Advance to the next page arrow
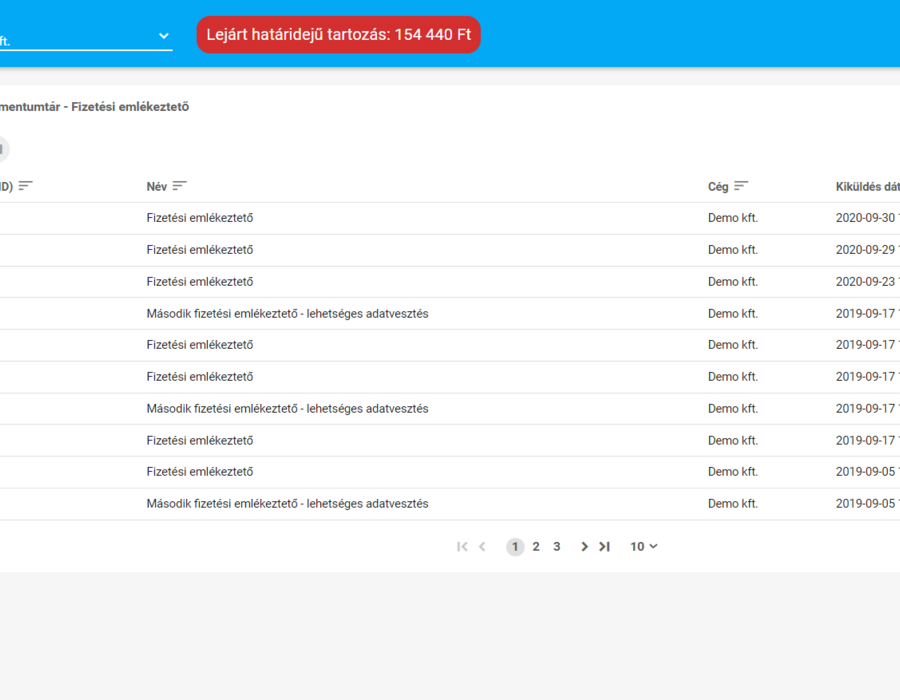The image size is (900, 700). click(584, 547)
